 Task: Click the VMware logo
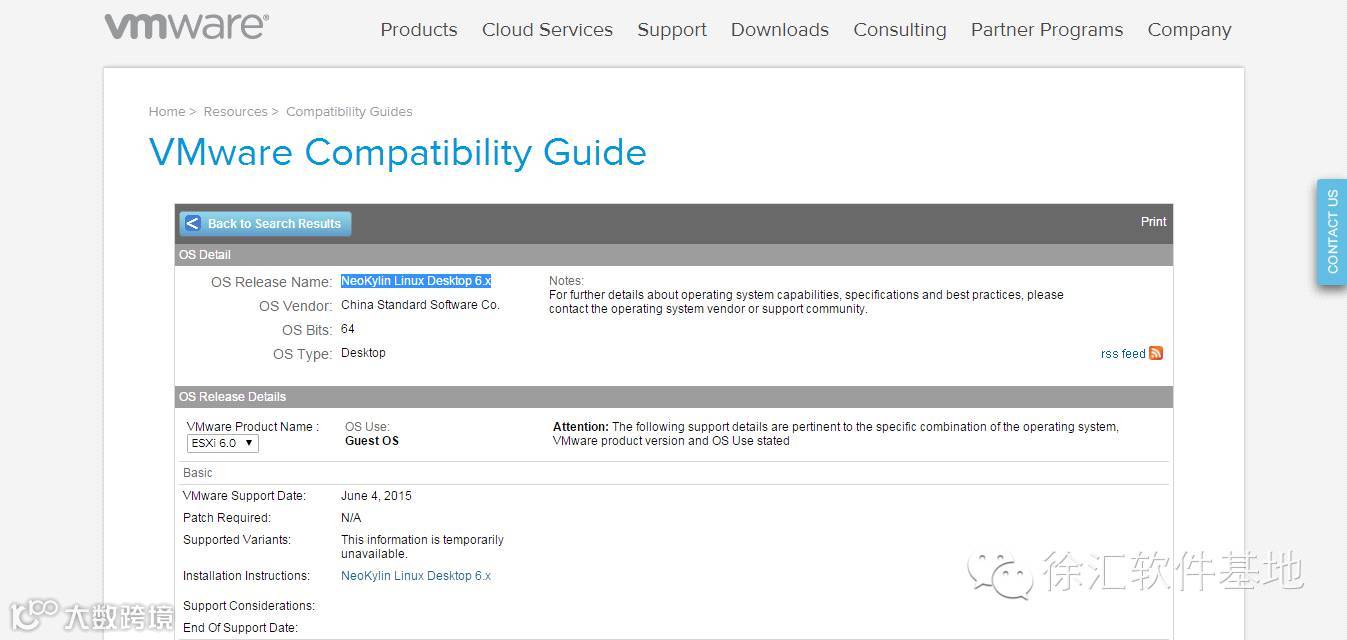coord(186,26)
